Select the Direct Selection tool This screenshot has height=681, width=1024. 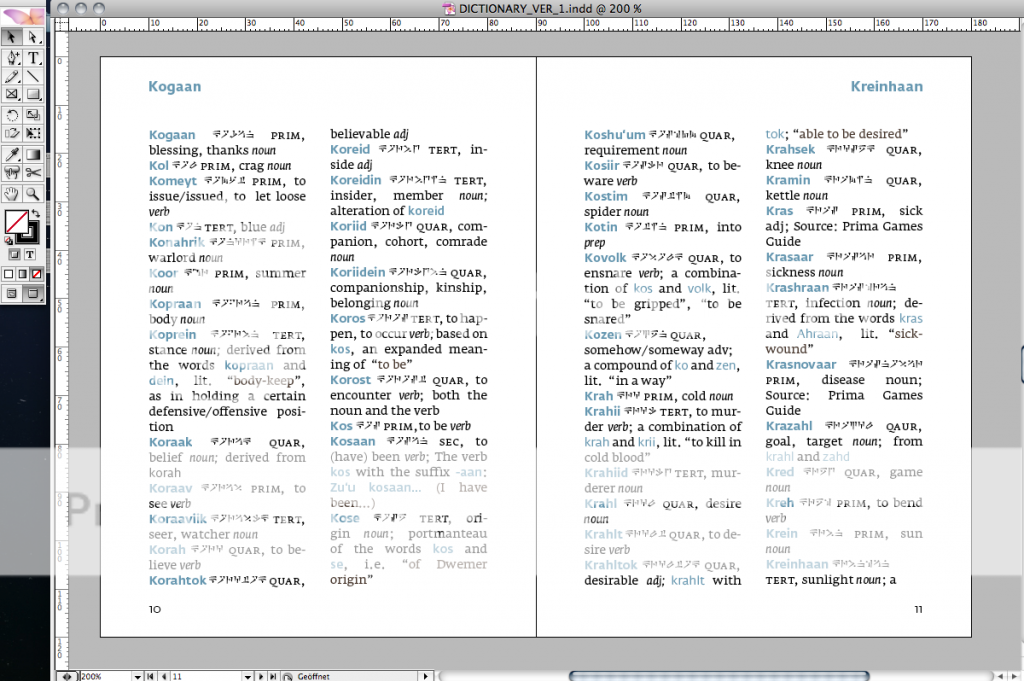32,37
